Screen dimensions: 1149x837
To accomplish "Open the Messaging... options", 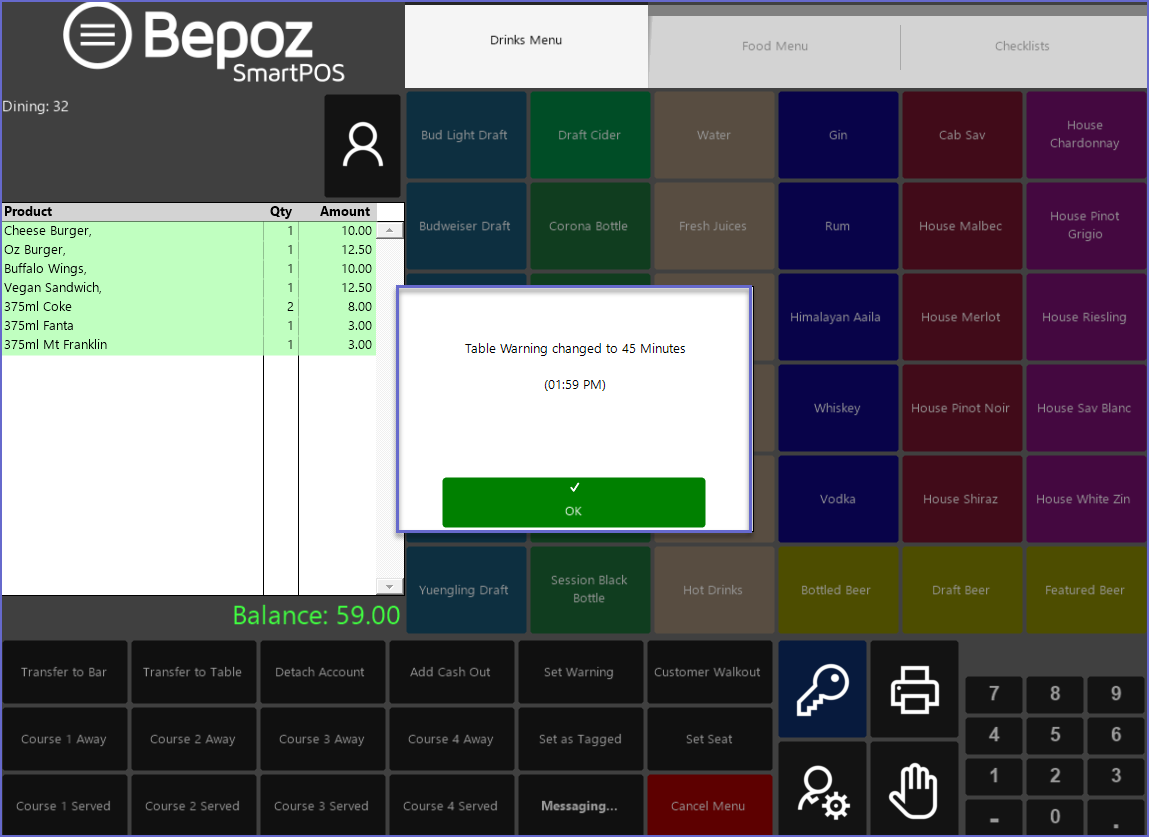I will (579, 806).
